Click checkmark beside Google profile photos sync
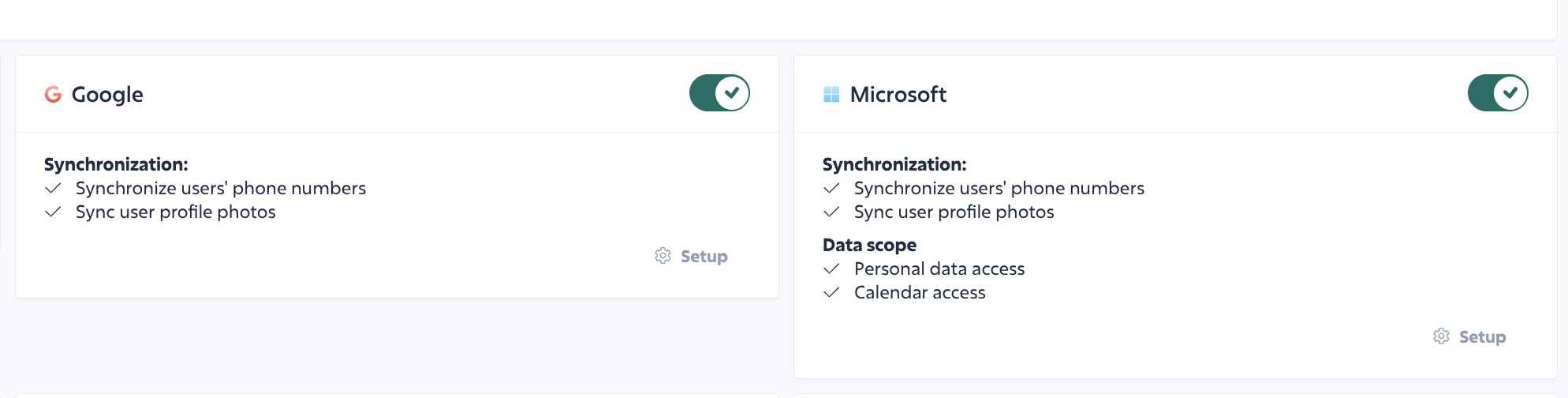Viewport: 1568px width, 398px height. [53, 212]
